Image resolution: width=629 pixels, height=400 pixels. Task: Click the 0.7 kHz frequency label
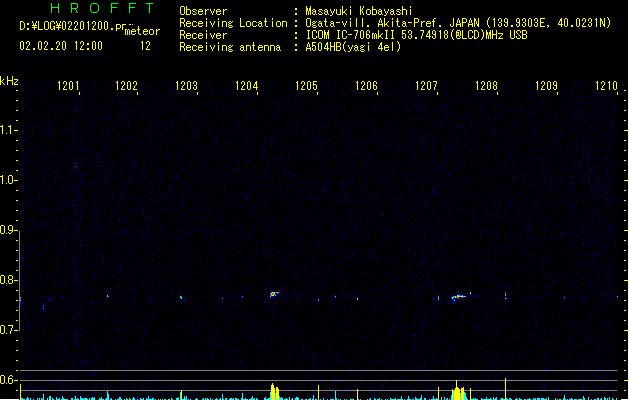click(7, 330)
